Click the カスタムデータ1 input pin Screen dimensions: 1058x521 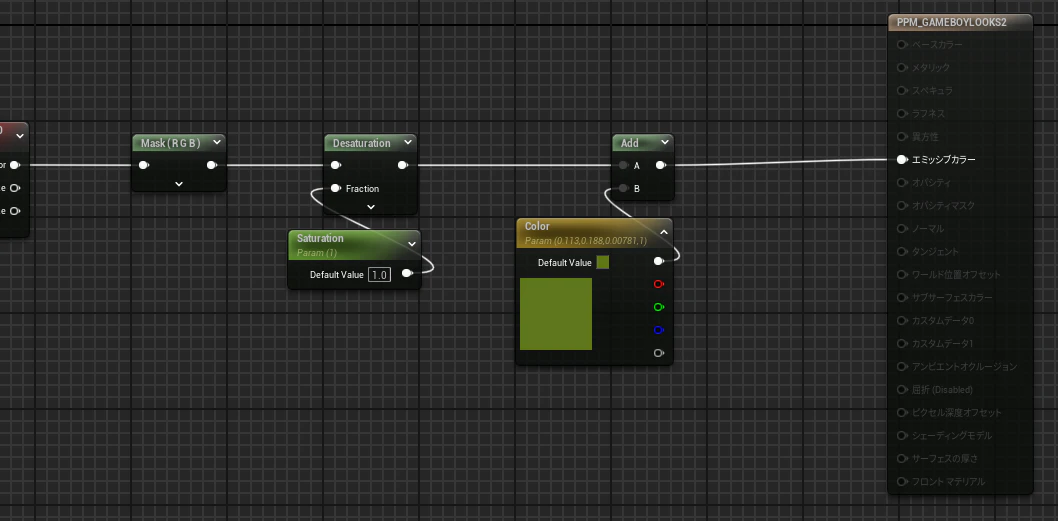click(x=901, y=344)
